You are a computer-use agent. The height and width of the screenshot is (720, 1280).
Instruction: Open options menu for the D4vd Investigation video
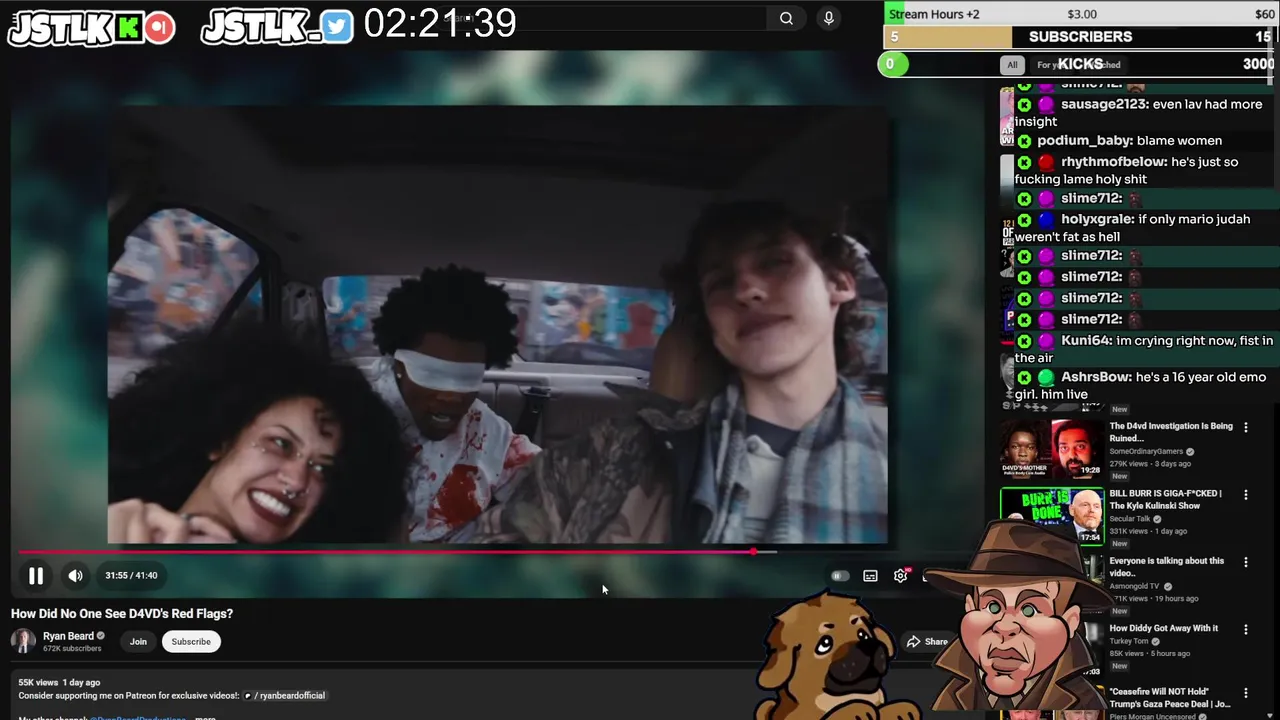pyautogui.click(x=1246, y=427)
